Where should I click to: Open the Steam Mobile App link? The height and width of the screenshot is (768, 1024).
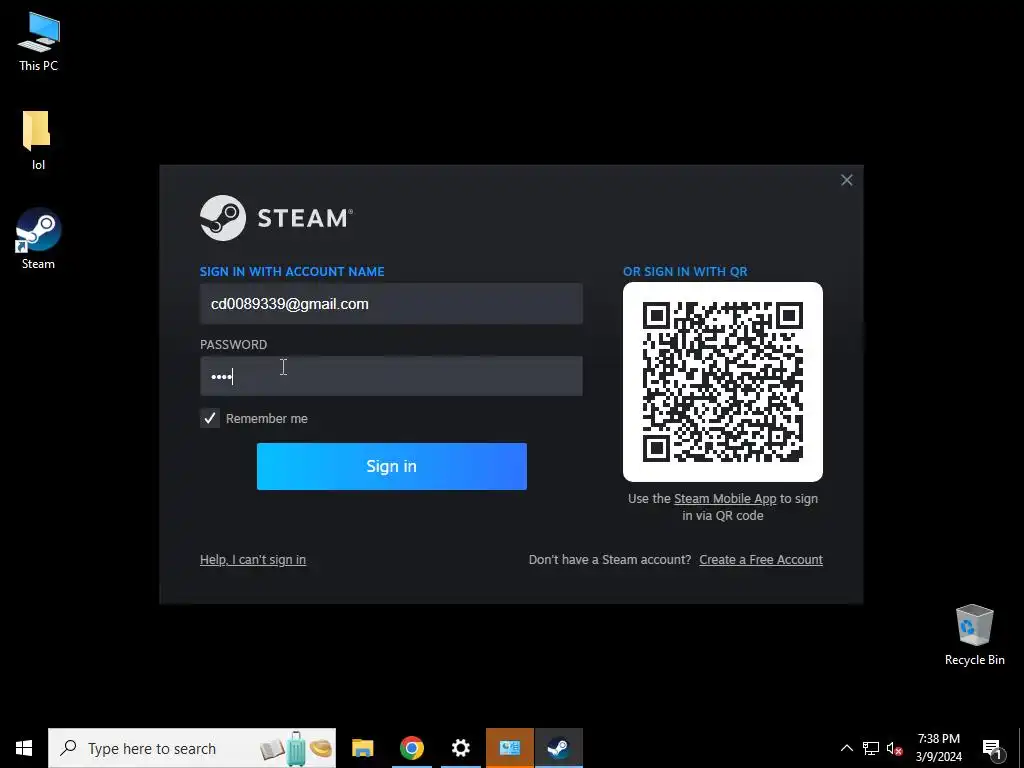point(725,499)
